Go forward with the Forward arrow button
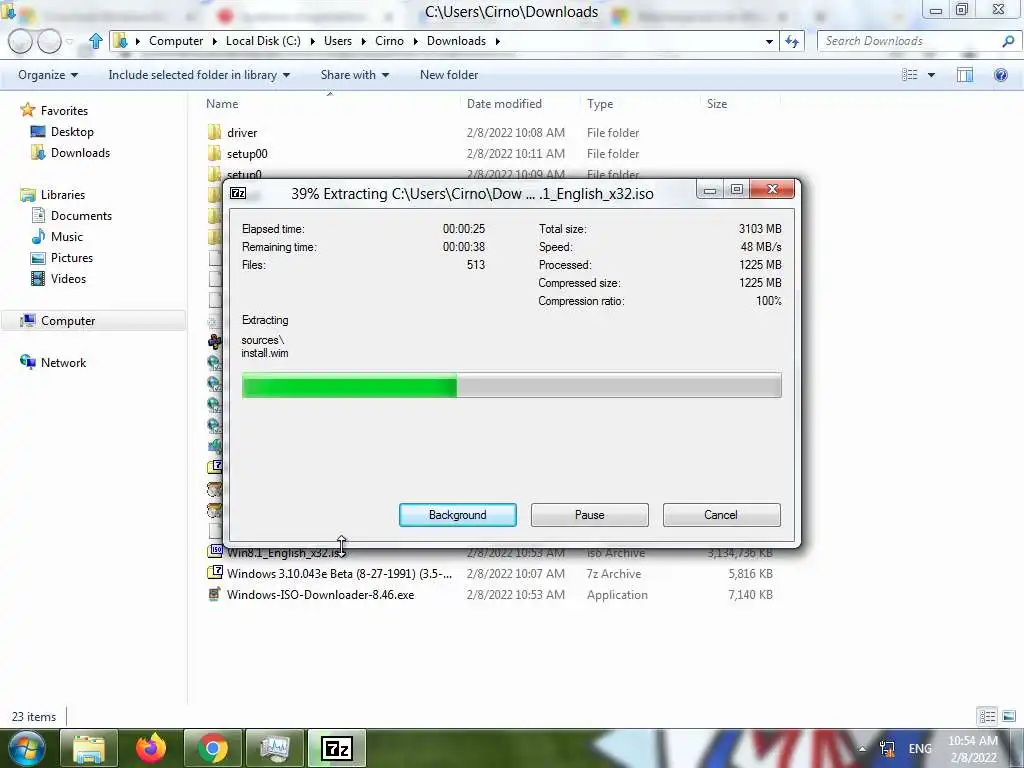 coord(49,41)
